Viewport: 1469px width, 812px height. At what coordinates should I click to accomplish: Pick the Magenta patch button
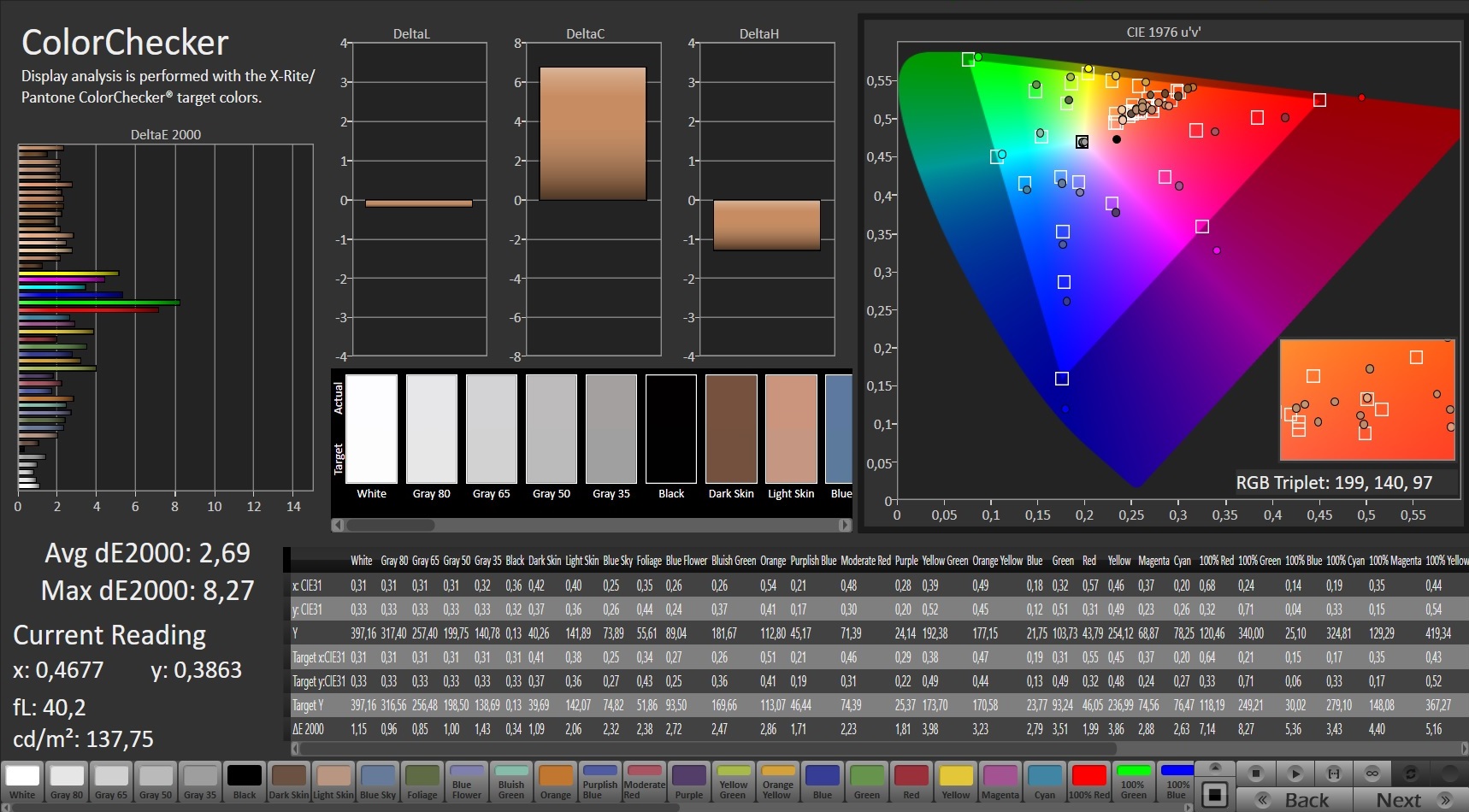[x=1000, y=782]
